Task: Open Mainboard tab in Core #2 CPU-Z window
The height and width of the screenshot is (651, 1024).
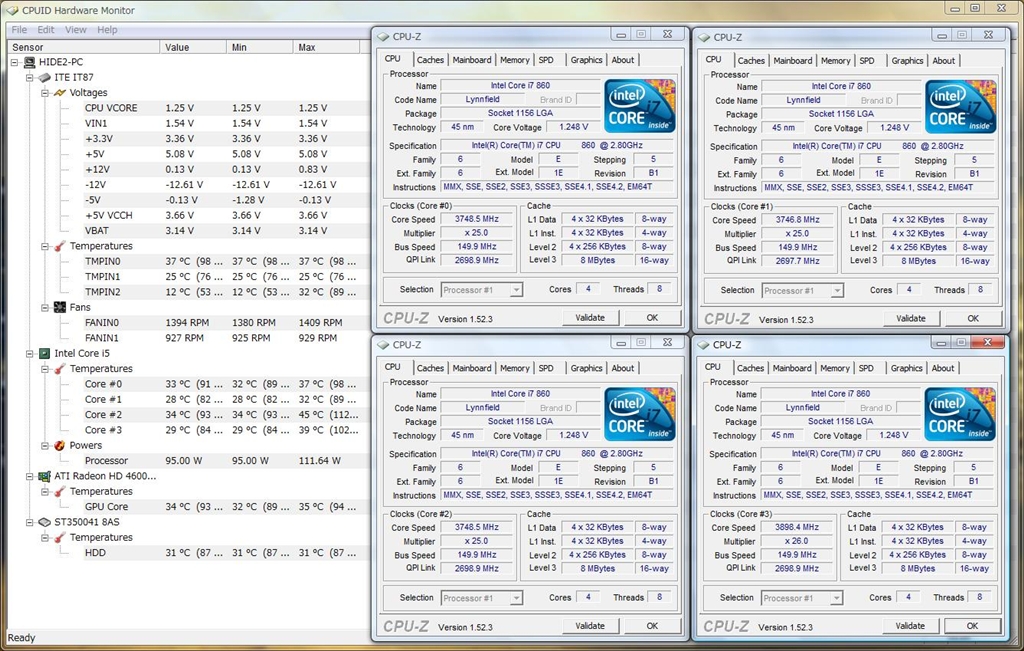Action: click(471, 368)
